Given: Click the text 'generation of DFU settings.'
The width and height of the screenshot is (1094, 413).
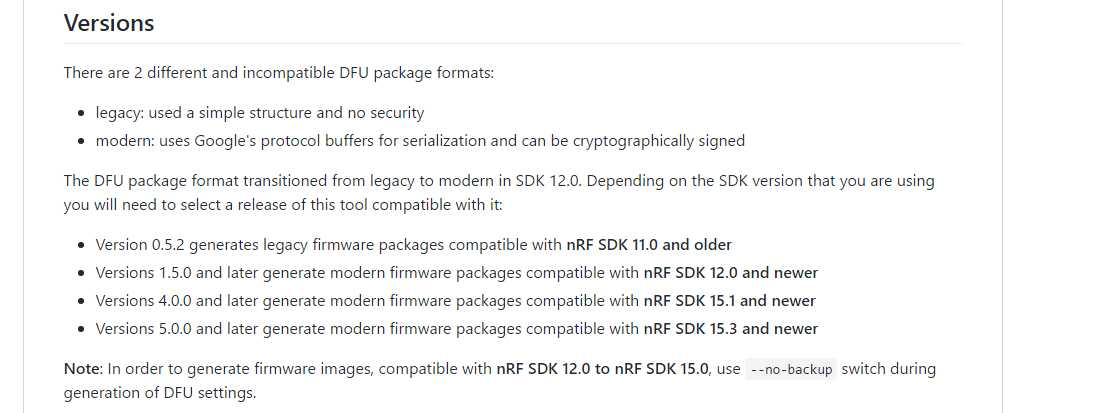Looking at the screenshot, I should [x=160, y=393].
